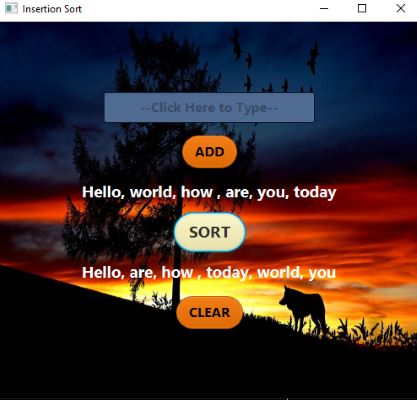
Task: Click "Hello" in the unsorted list
Action: (x=103, y=193)
